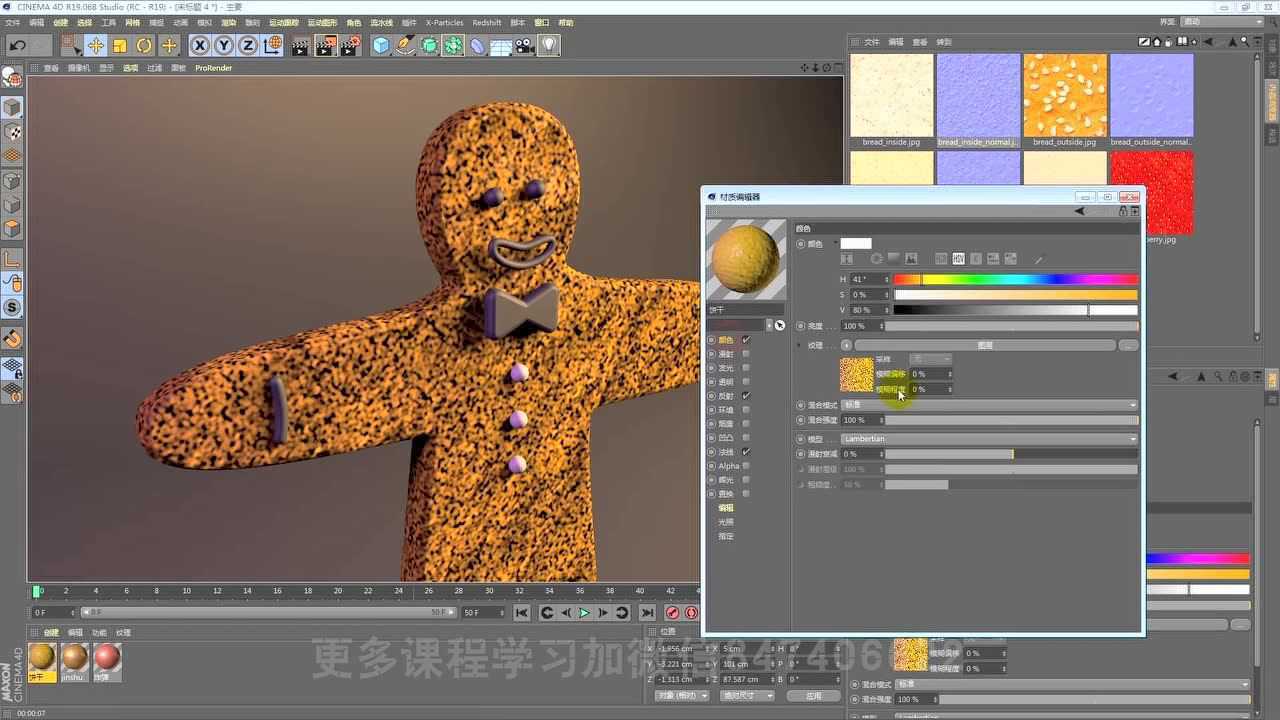This screenshot has height=720, width=1280.
Task: Open the 摄像机 viewport menu
Action: coord(78,68)
